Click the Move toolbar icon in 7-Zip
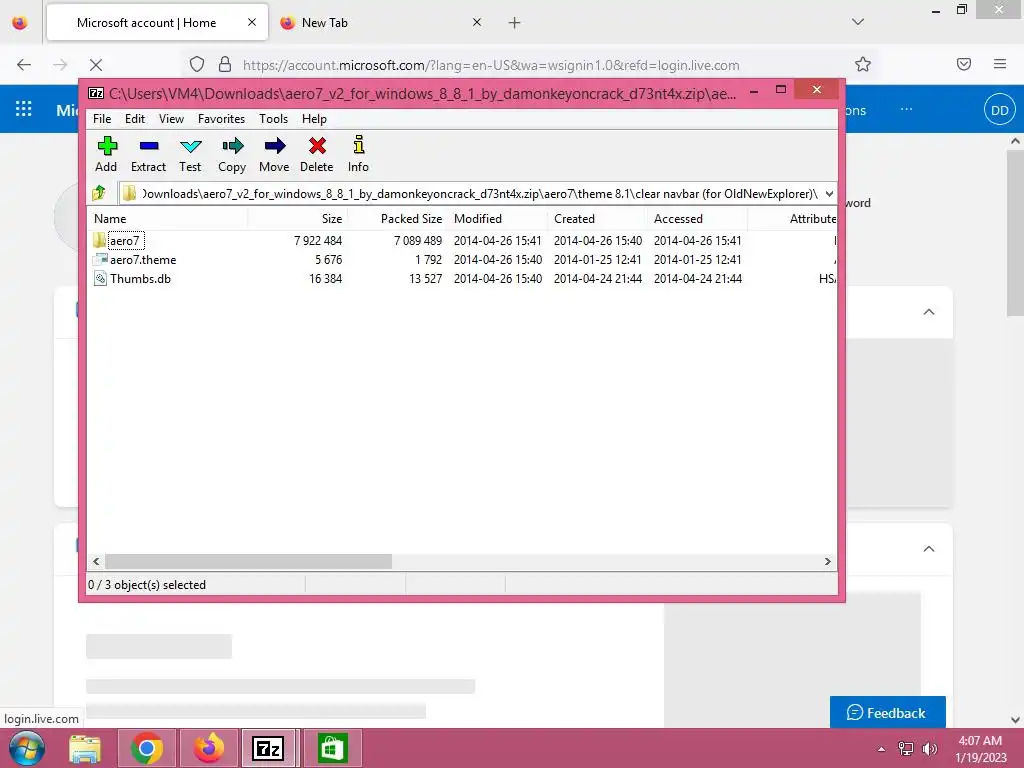 (274, 154)
